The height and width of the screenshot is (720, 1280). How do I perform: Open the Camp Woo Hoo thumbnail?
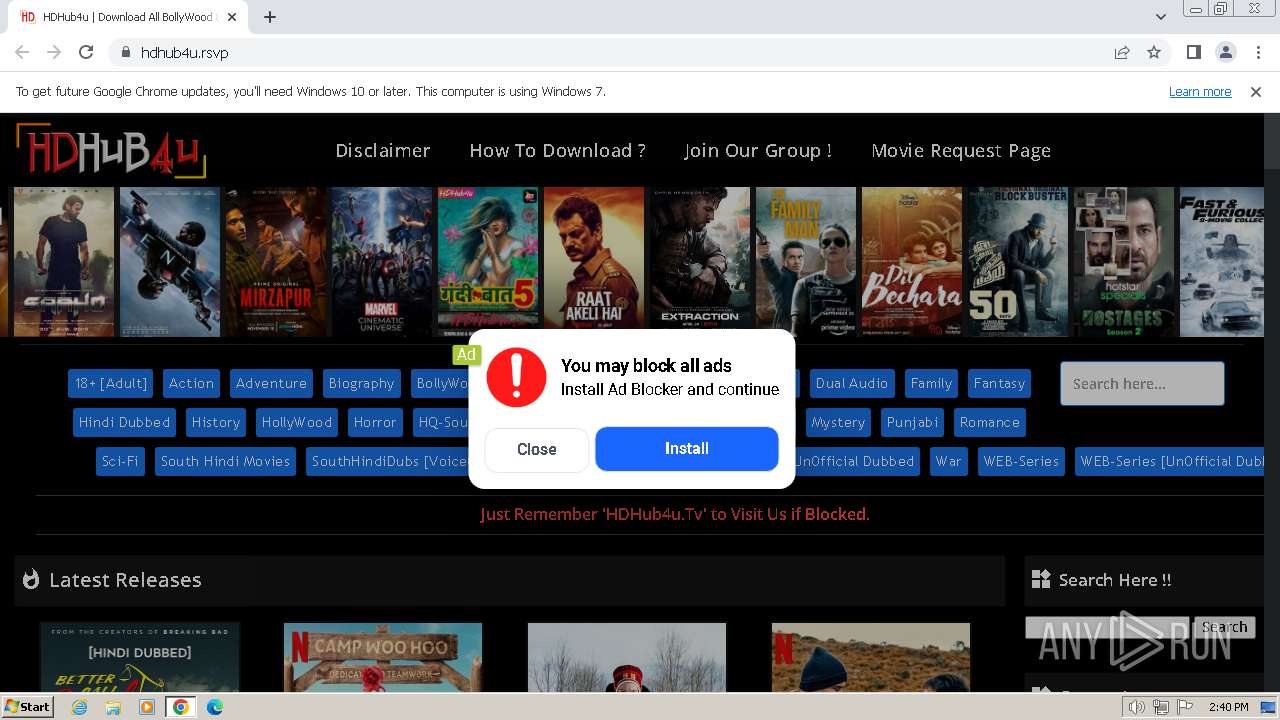pos(383,658)
